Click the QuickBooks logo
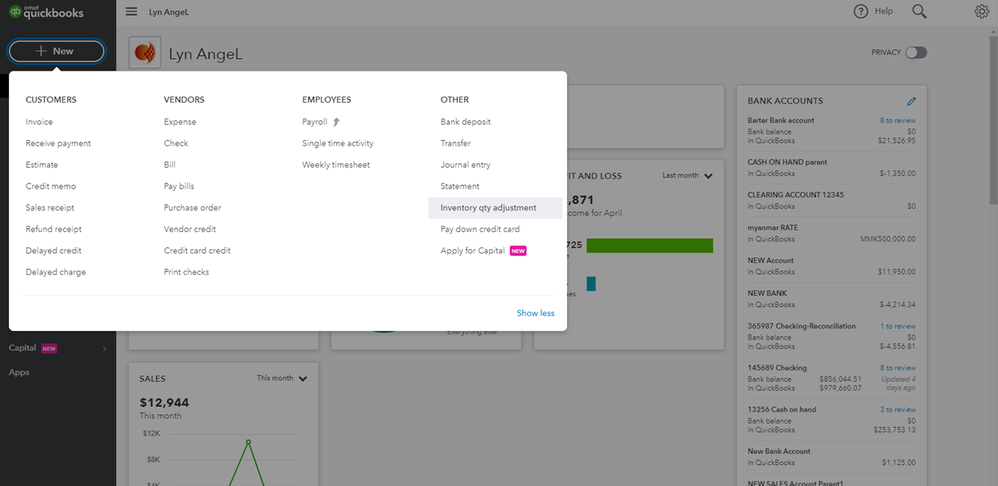 click(x=46, y=12)
